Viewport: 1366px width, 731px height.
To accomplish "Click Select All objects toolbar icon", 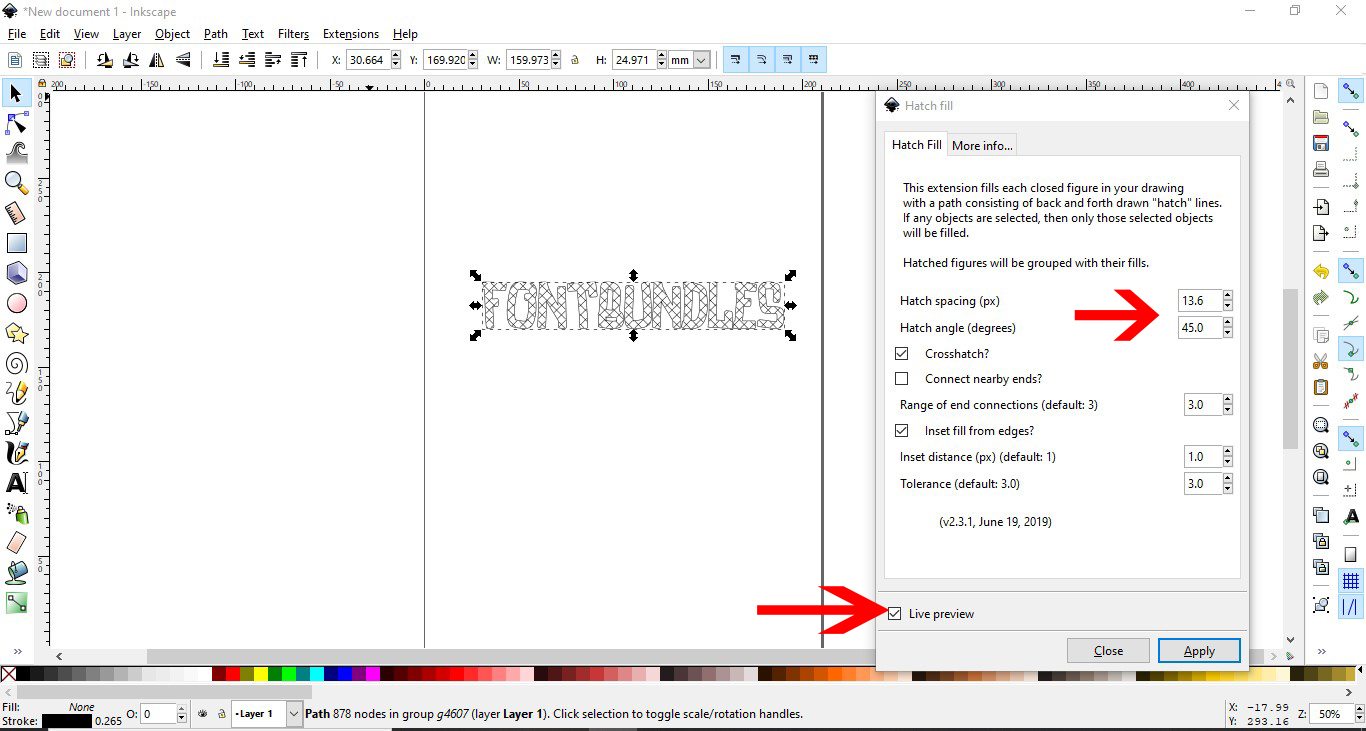I will (16, 60).
